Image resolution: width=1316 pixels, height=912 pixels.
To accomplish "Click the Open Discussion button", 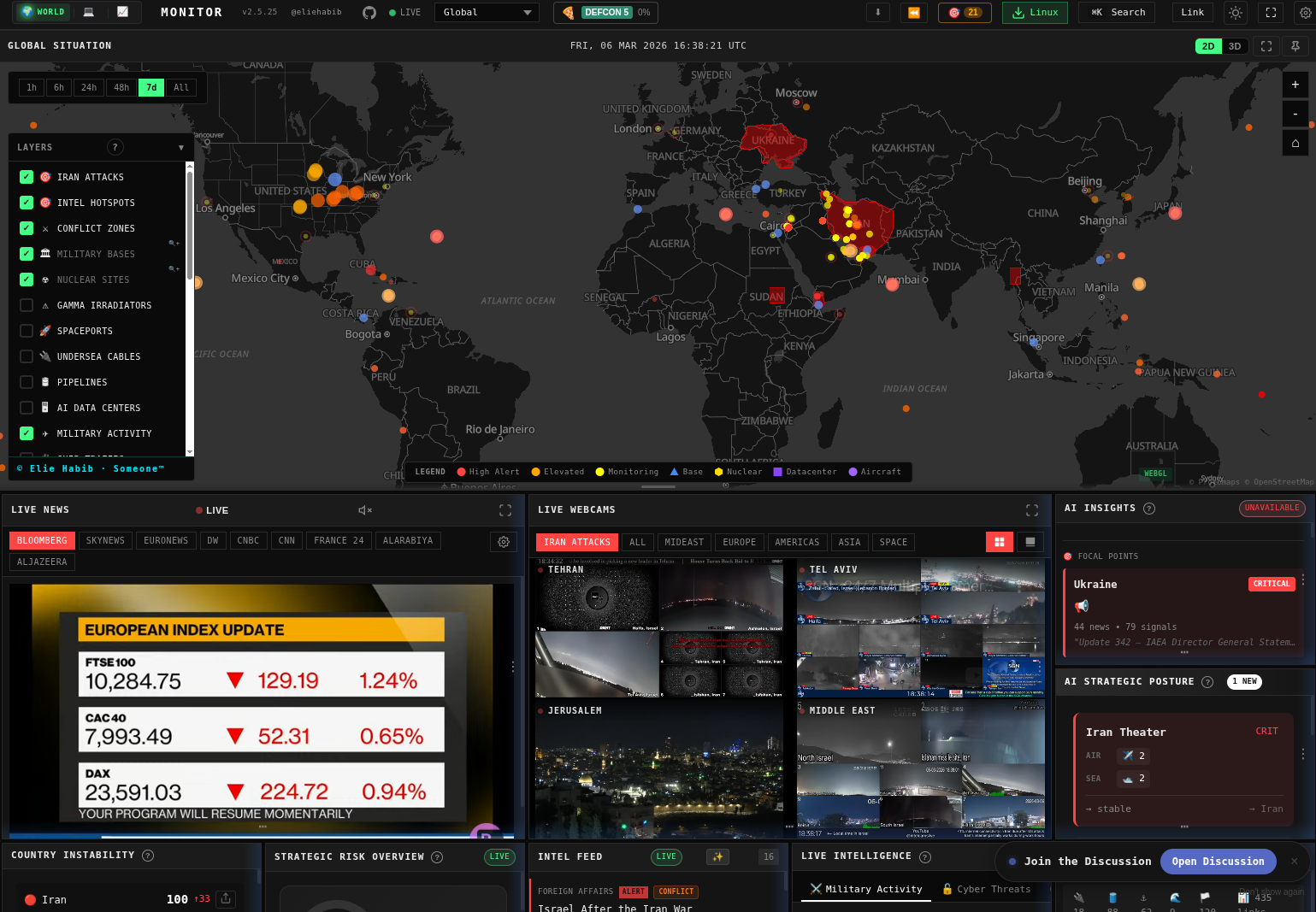I will [1218, 862].
